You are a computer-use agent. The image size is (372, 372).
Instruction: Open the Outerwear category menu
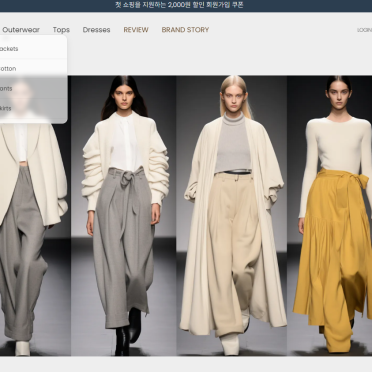point(21,30)
